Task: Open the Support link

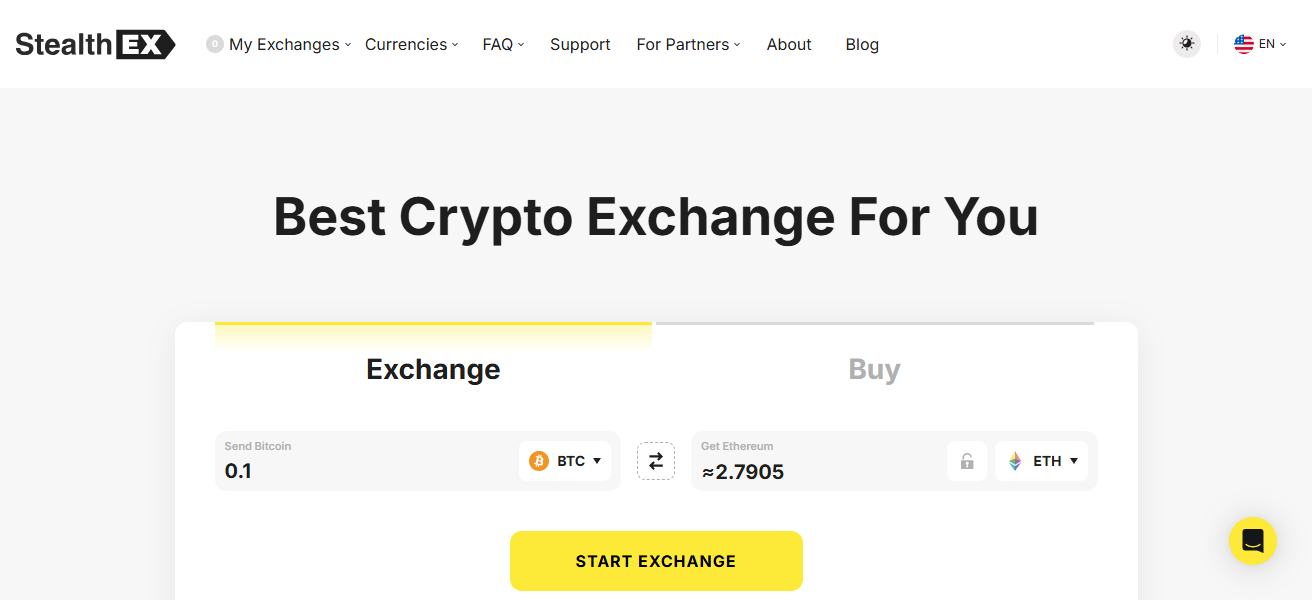Action: pyautogui.click(x=580, y=44)
